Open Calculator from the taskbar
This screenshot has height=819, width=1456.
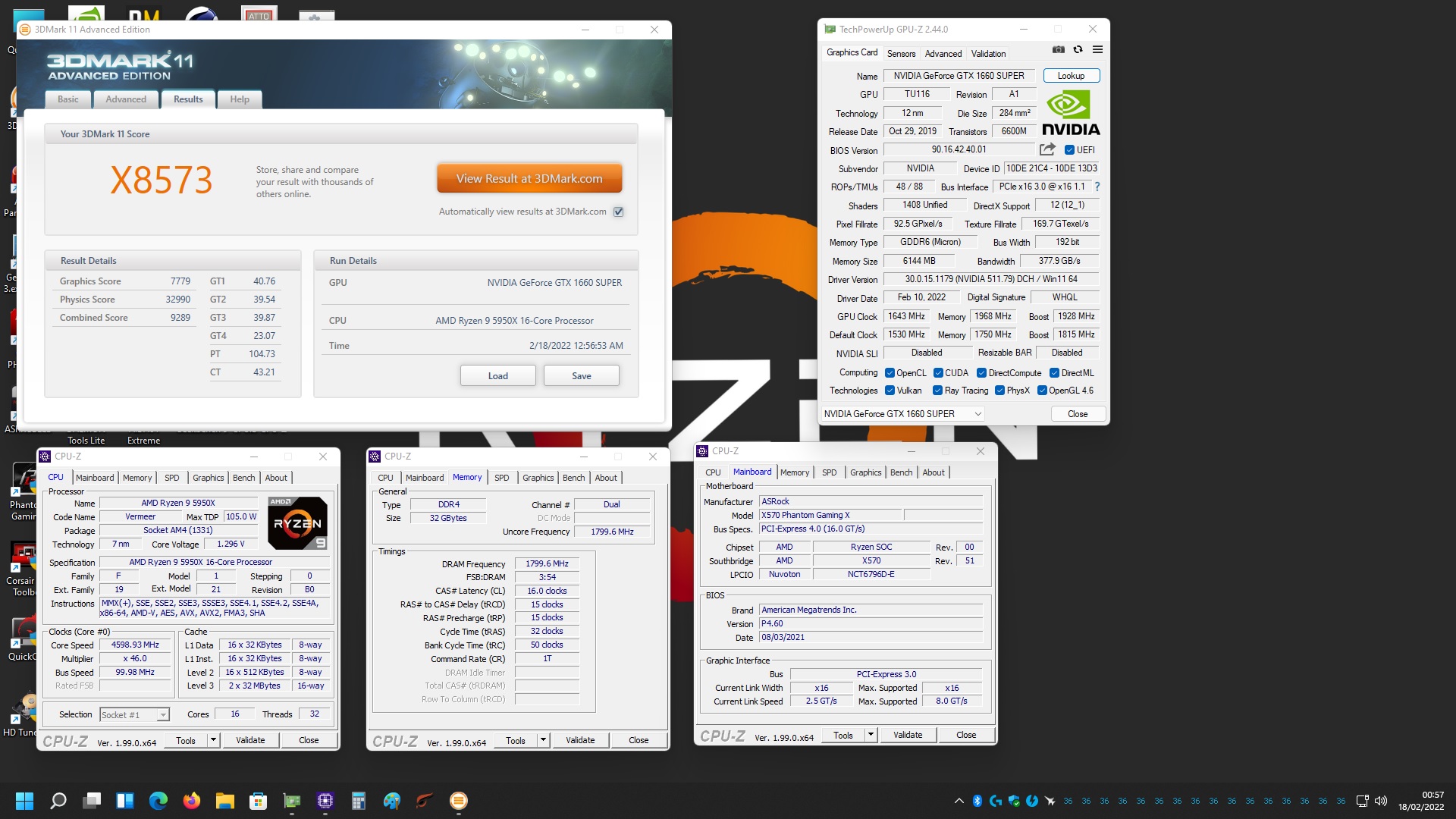[359, 801]
